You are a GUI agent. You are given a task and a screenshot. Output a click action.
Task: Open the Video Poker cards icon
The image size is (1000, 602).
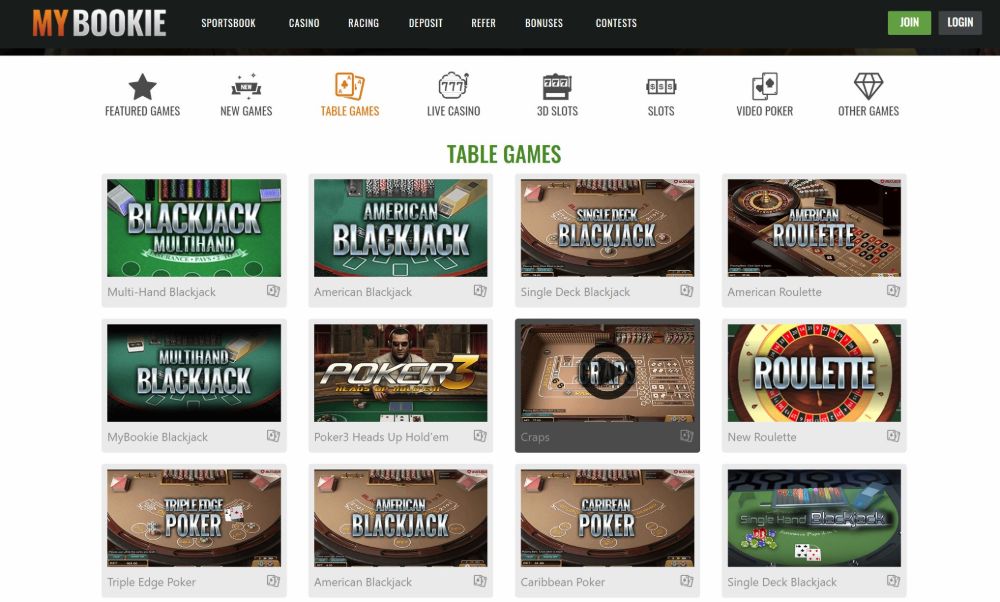click(x=765, y=86)
